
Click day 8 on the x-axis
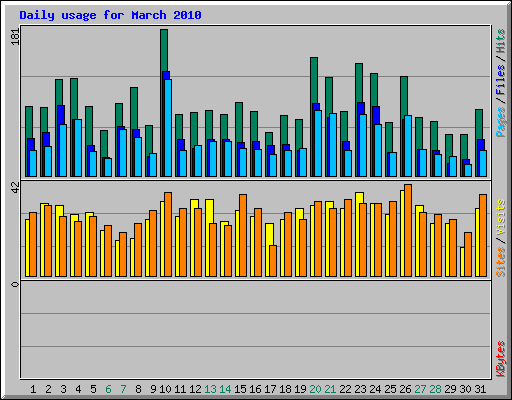[x=138, y=389]
